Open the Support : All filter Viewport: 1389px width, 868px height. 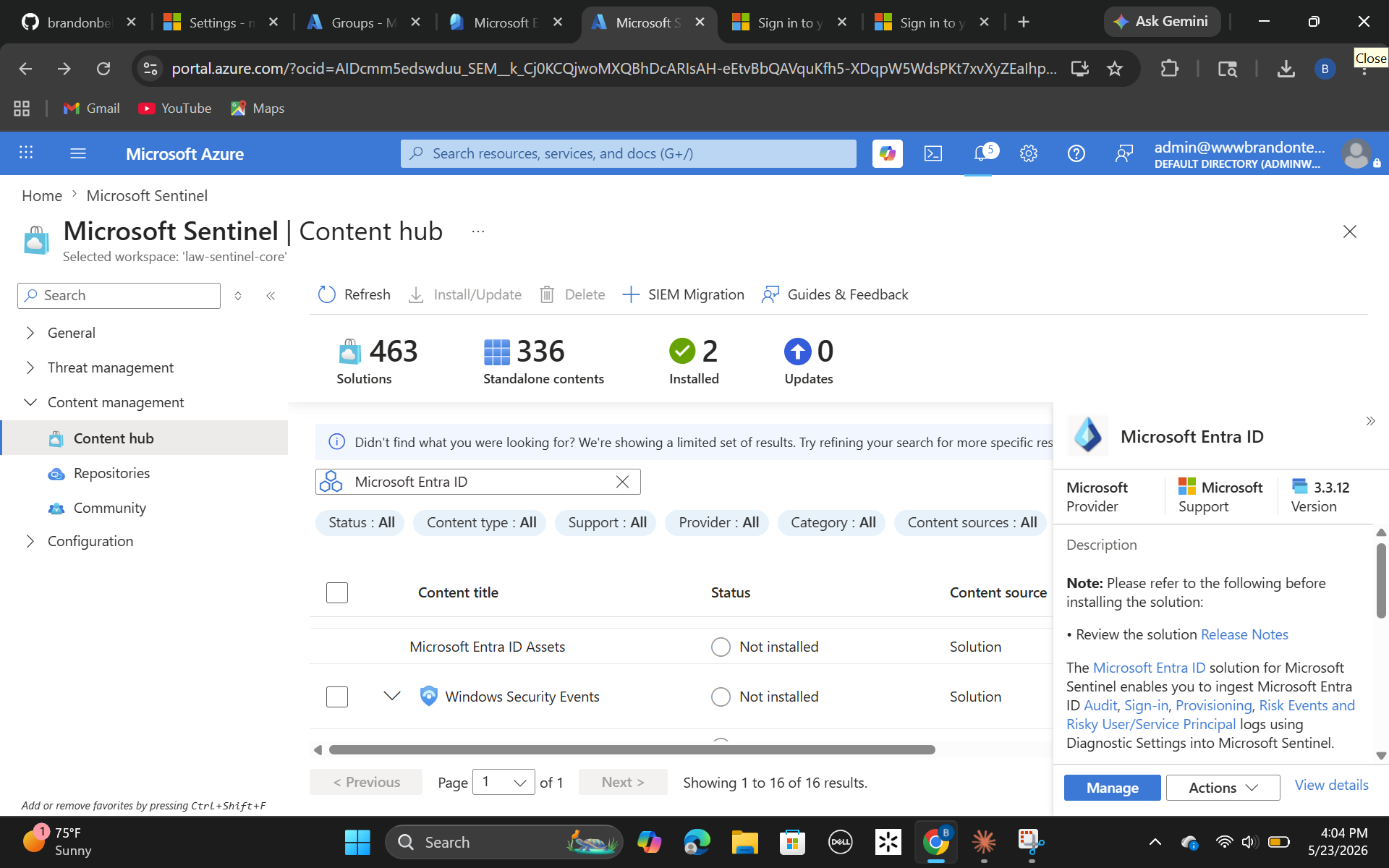click(606, 522)
